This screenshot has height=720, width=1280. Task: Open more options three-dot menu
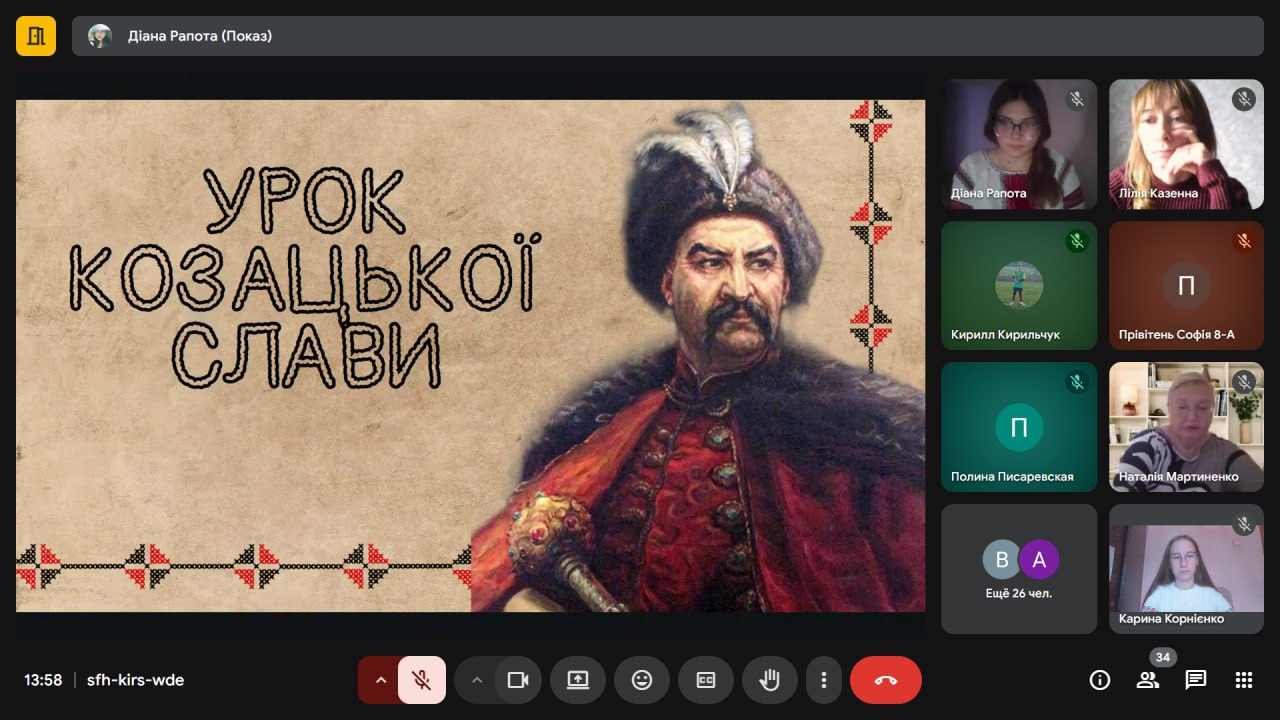pos(824,680)
